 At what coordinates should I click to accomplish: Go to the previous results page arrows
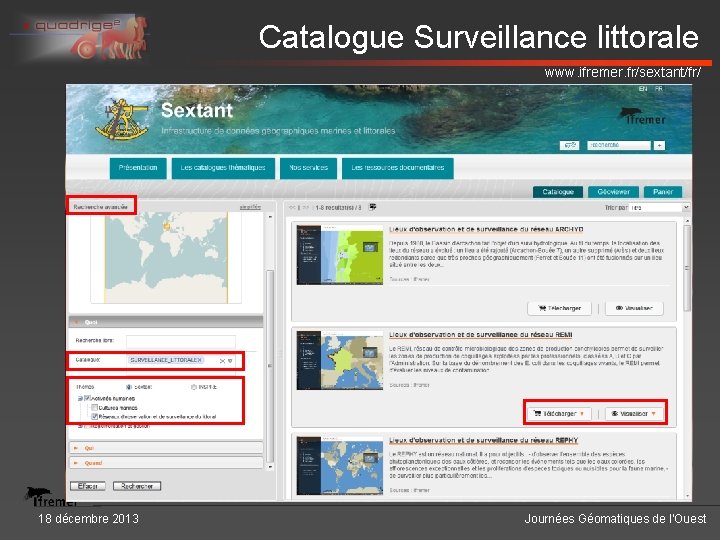click(292, 208)
